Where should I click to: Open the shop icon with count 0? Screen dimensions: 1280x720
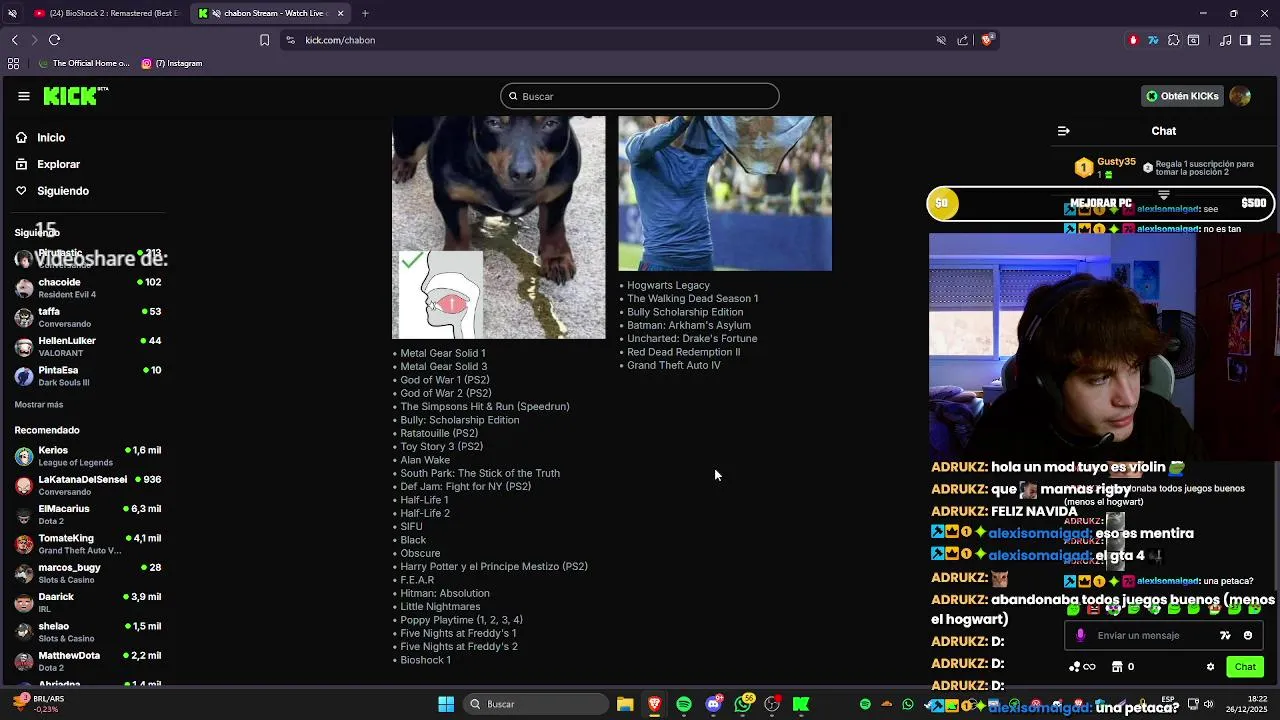click(x=1123, y=667)
